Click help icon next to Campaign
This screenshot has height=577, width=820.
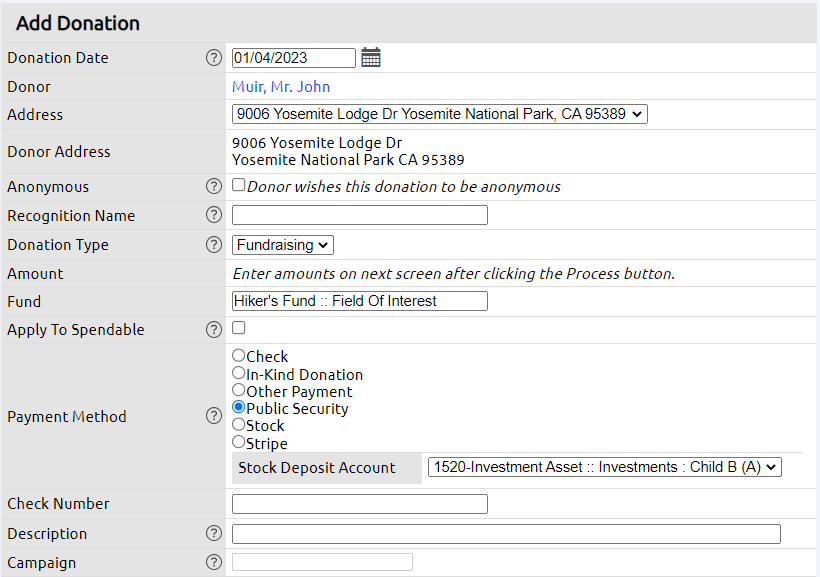[x=213, y=562]
